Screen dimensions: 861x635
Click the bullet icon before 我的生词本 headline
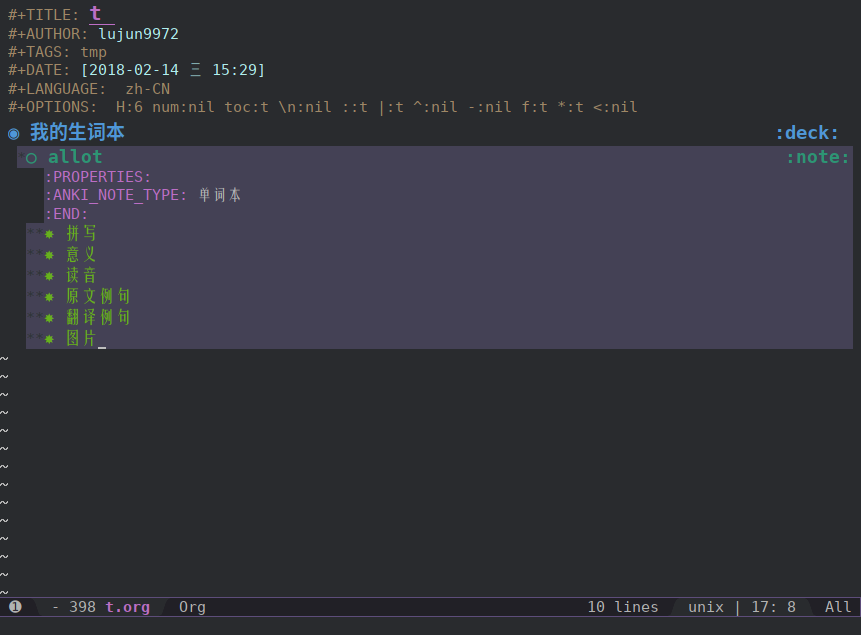click(13, 132)
